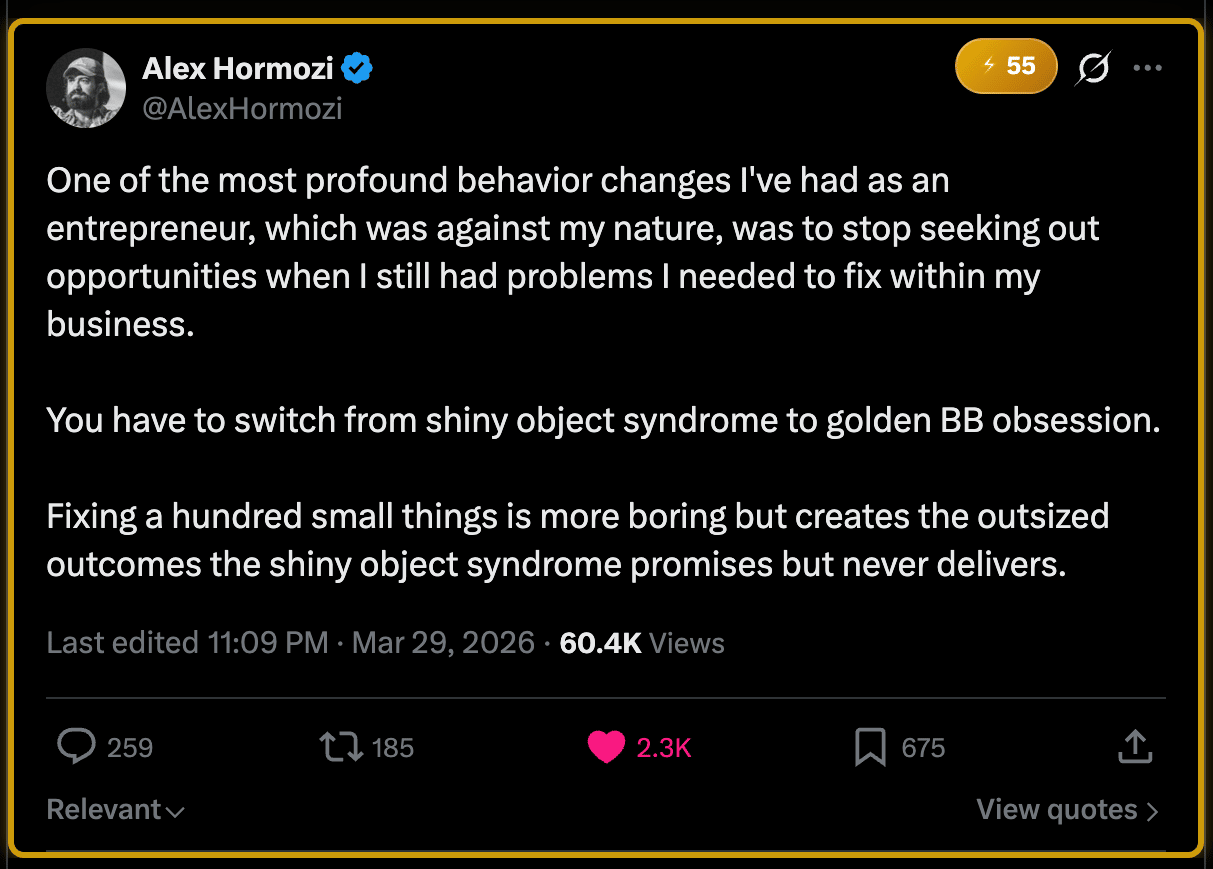Screen dimensions: 1213x869
Task: Click the 60.4K Views count
Action: pyautogui.click(x=642, y=642)
